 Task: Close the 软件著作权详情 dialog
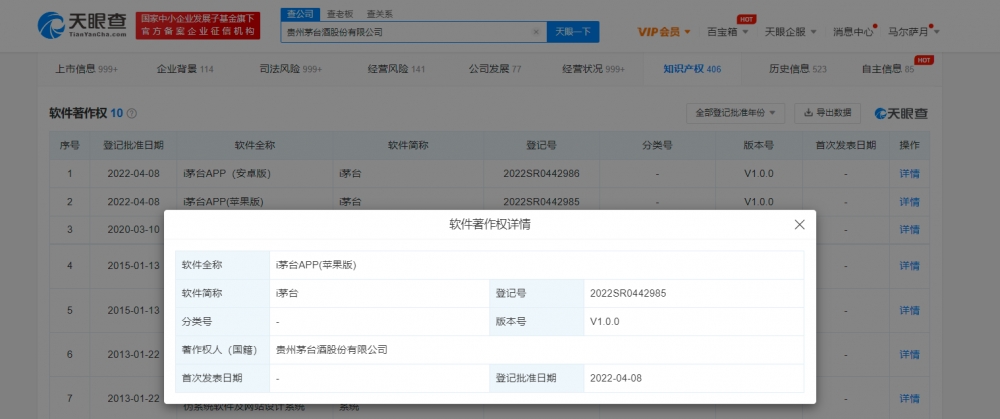pyautogui.click(x=799, y=225)
